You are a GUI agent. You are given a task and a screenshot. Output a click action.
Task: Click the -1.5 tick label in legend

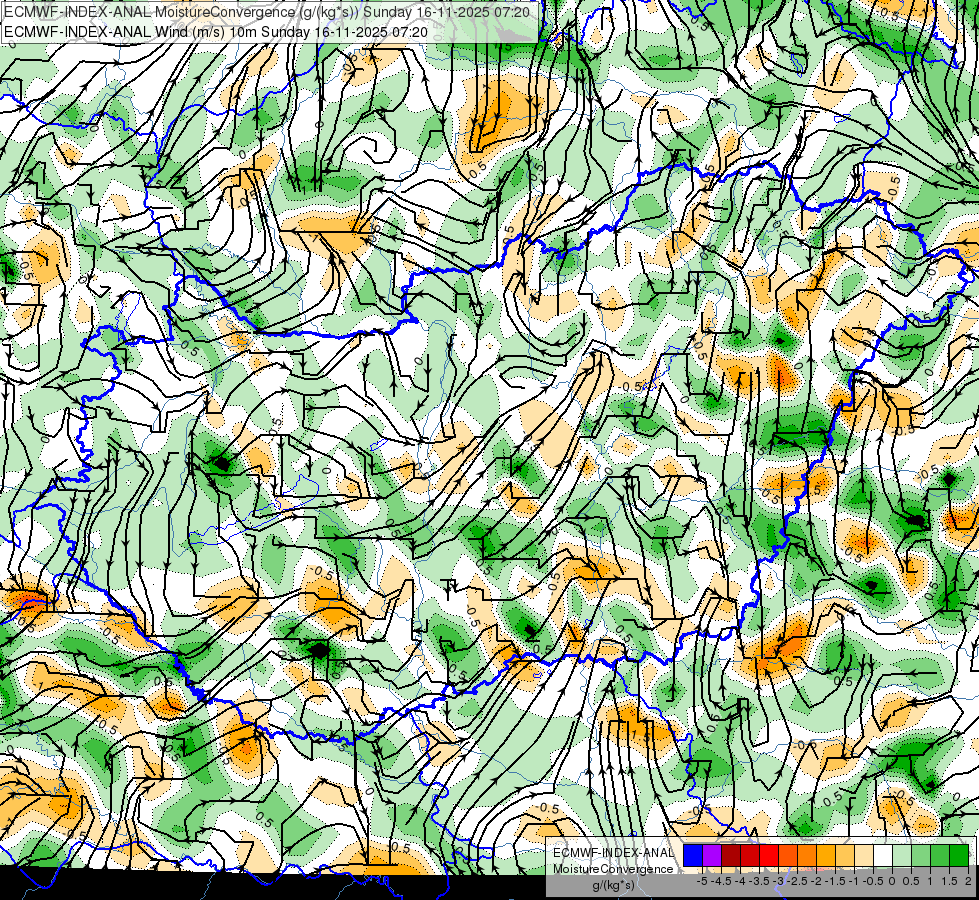click(835, 881)
